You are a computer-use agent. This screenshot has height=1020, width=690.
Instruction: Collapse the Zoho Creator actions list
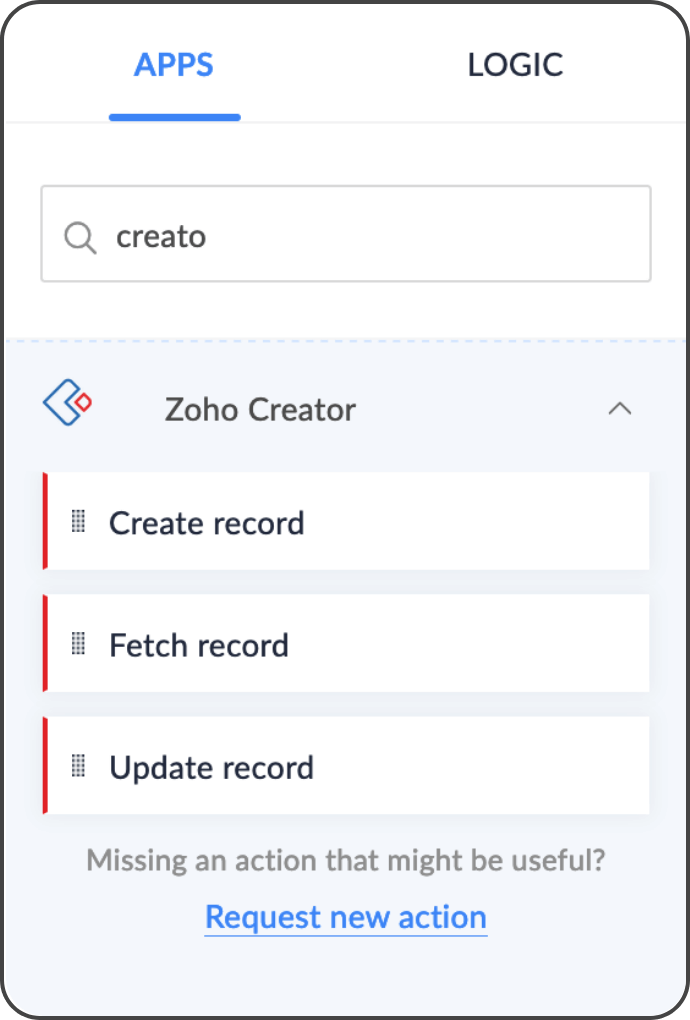coord(620,408)
